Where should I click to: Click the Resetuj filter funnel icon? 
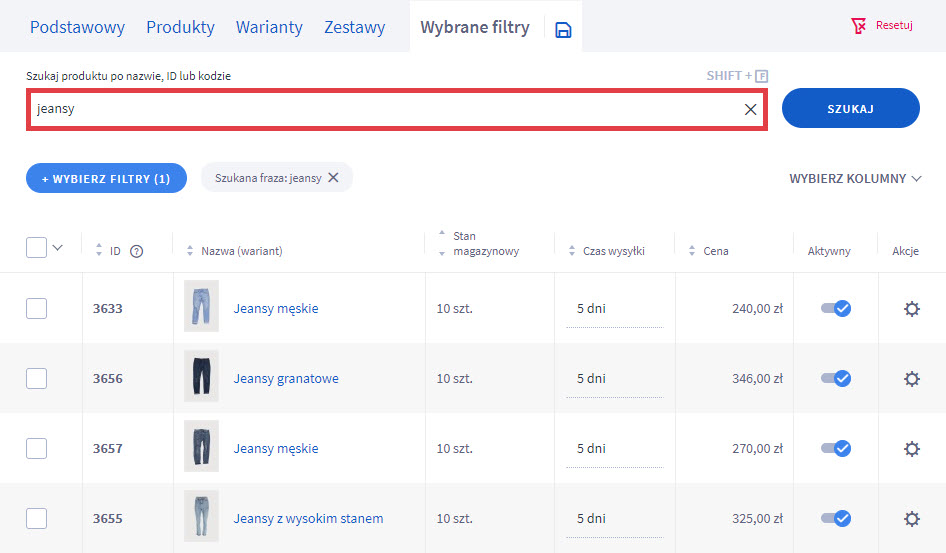point(859,25)
